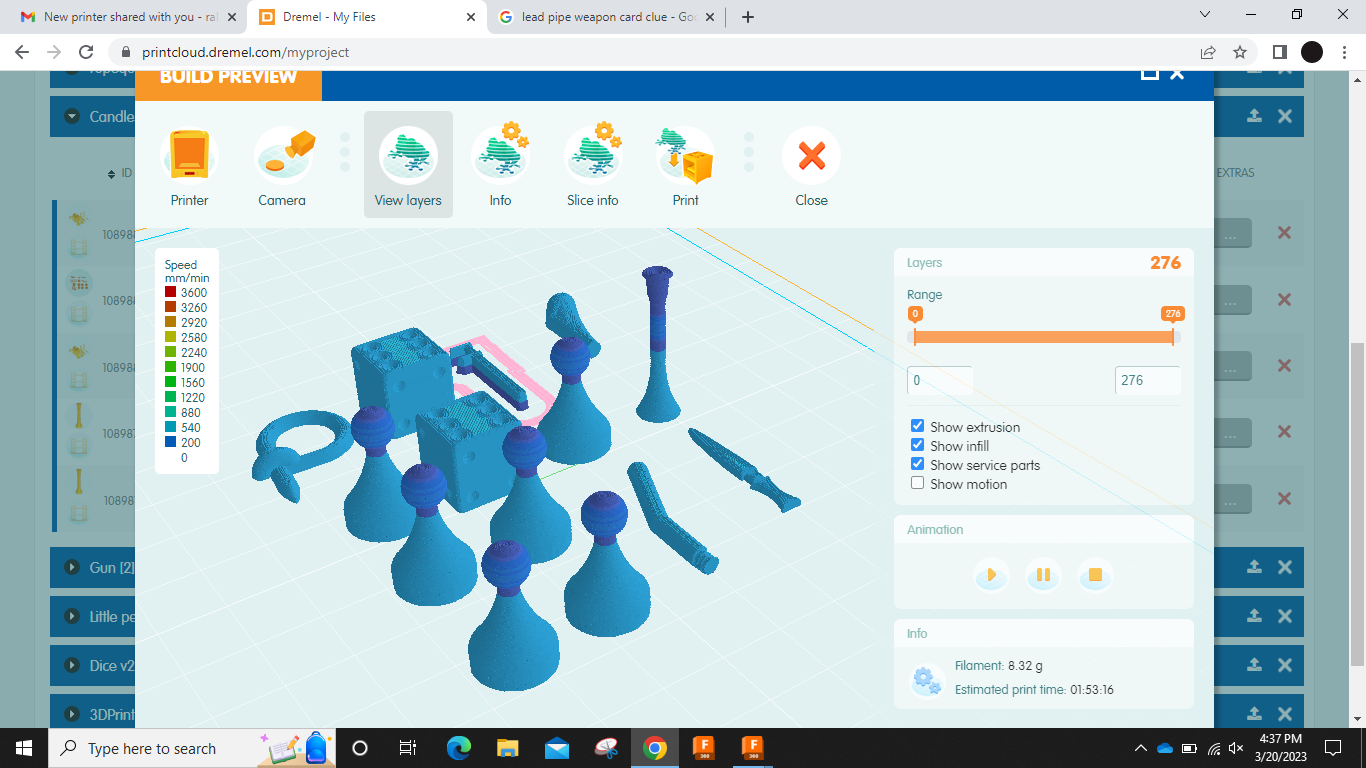The width and height of the screenshot is (1366, 768).
Task: Show hidden system tray icons
Action: pyautogui.click(x=1140, y=748)
